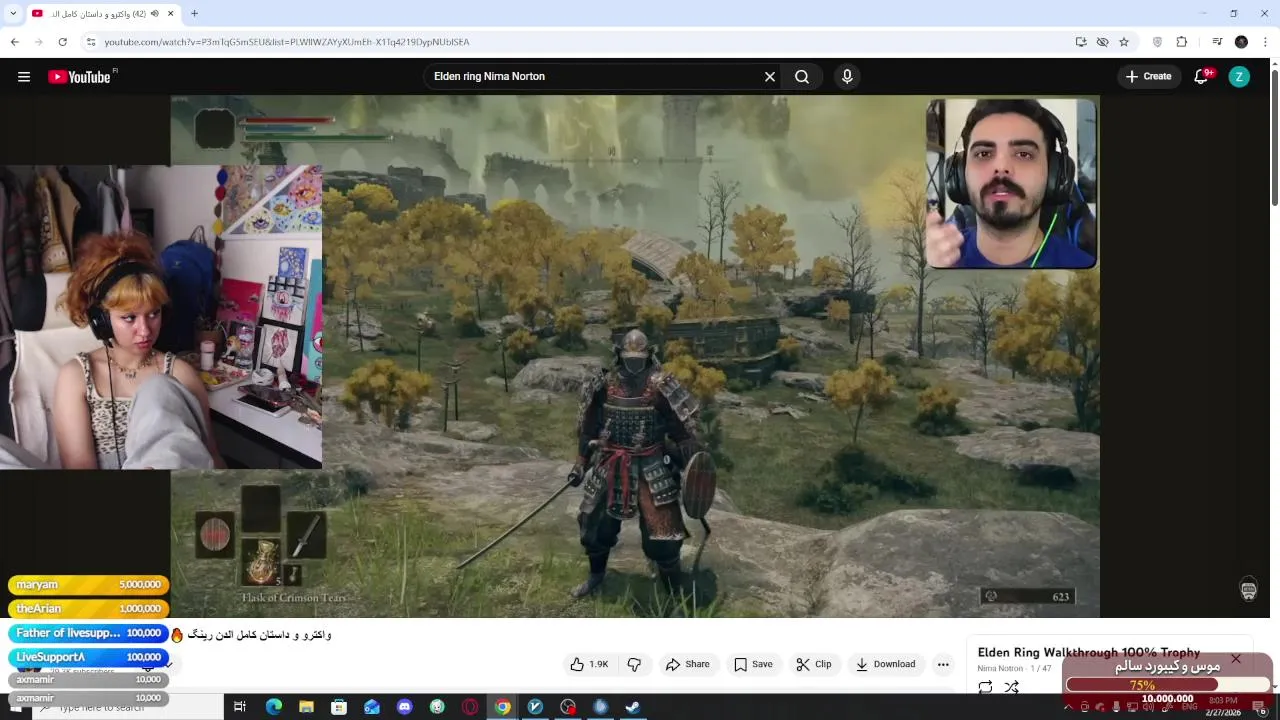Open the tab search dropdown arrow
1280x720 pixels.
(x=13, y=14)
